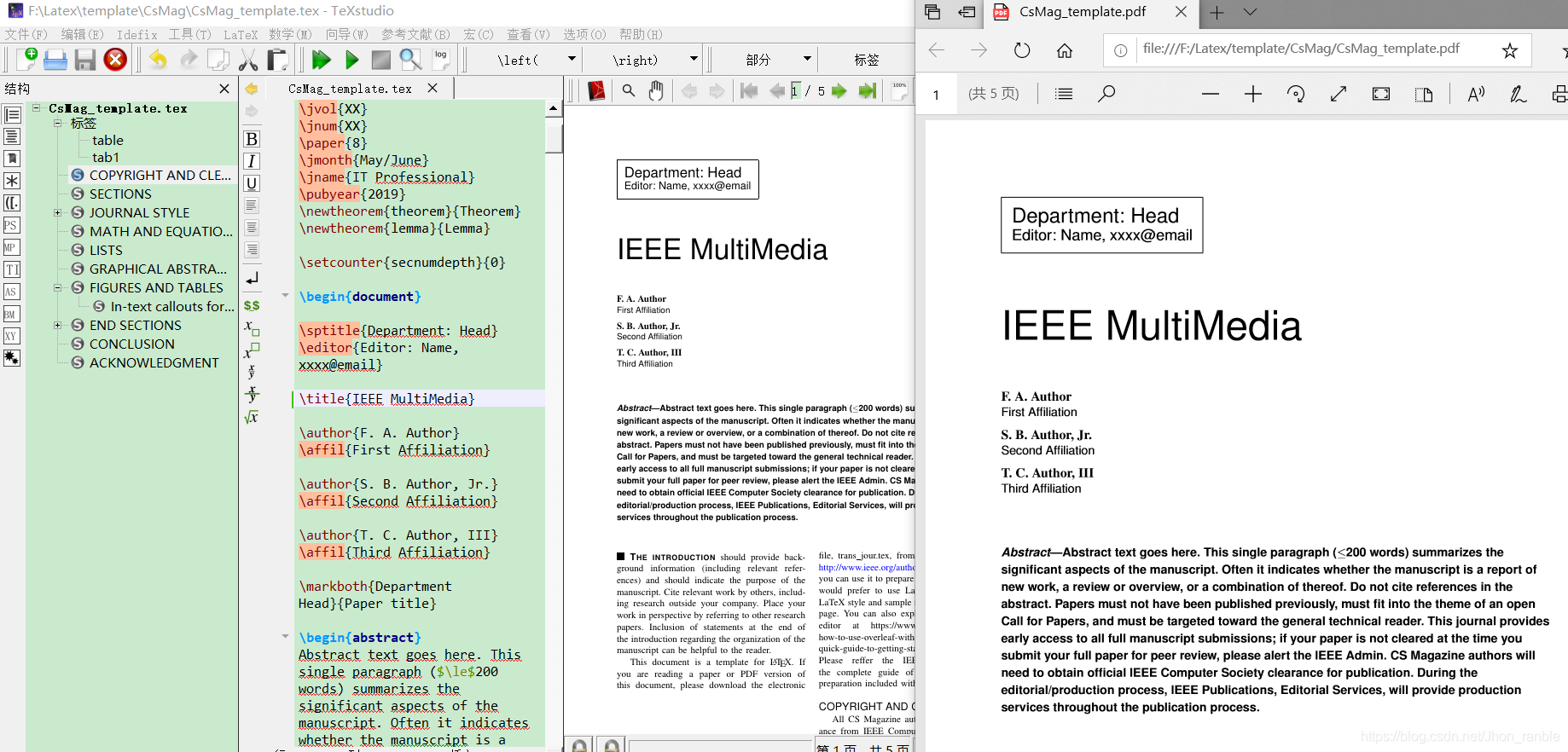1568x752 pixels.
Task: Insert square root symbol
Action: [252, 417]
